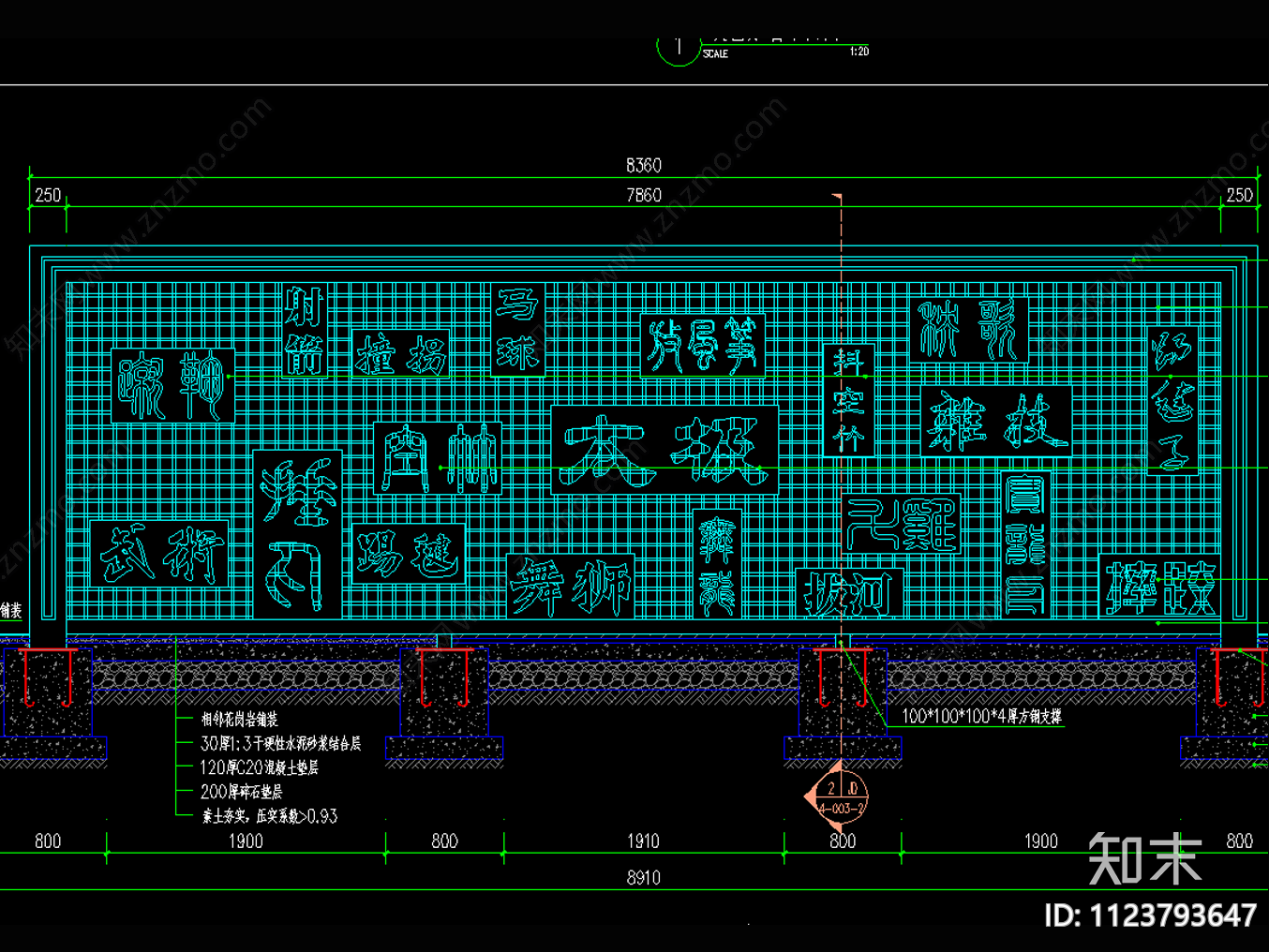Select the 拔河 character panel
Image resolution: width=1269 pixels, height=952 pixels.
849,592
